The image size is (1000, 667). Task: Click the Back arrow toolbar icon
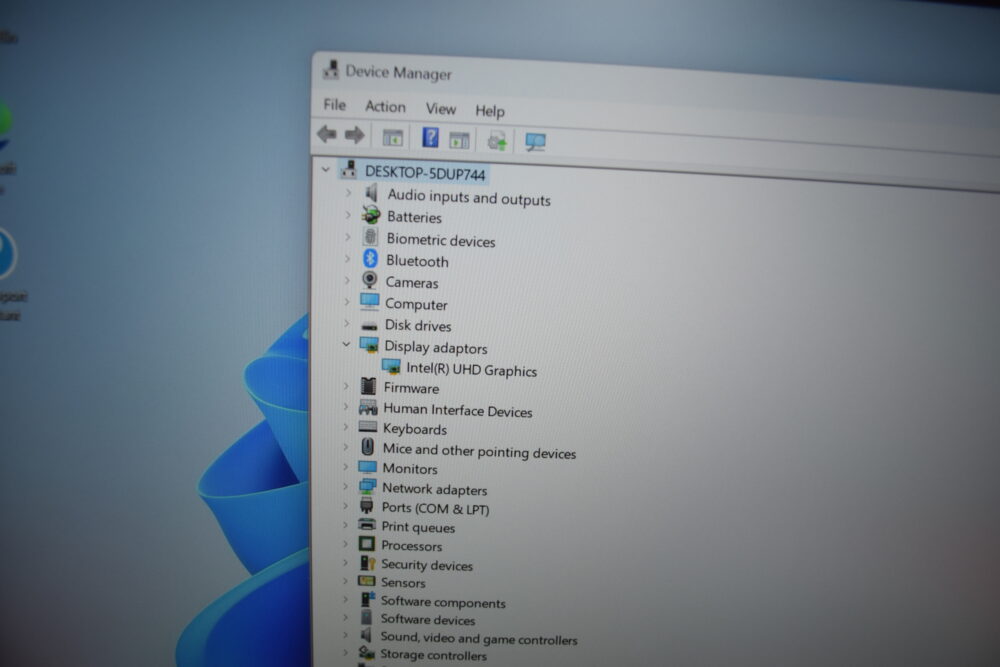coord(327,134)
